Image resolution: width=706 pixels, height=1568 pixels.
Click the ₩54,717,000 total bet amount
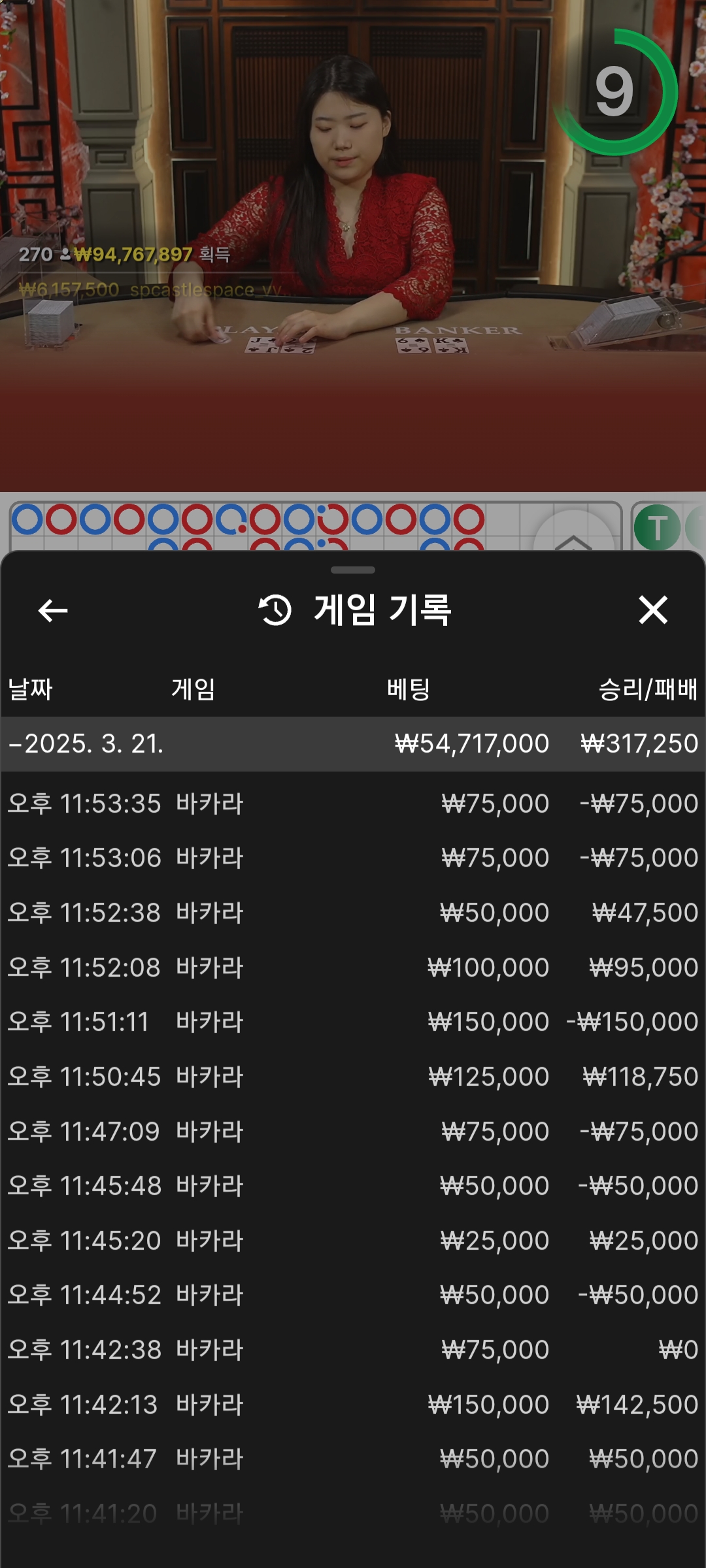coord(472,743)
